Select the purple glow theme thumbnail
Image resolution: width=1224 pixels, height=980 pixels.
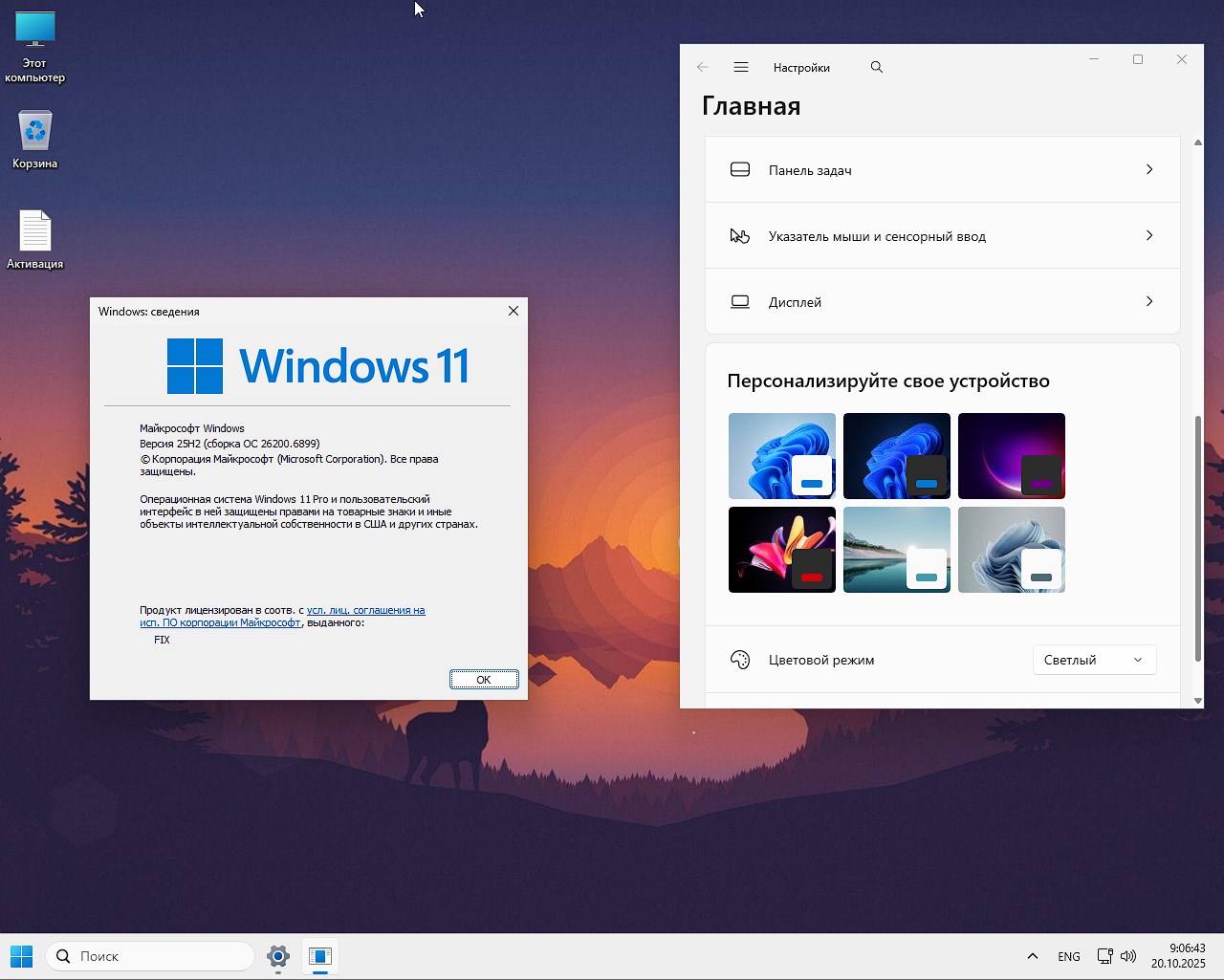1011,456
